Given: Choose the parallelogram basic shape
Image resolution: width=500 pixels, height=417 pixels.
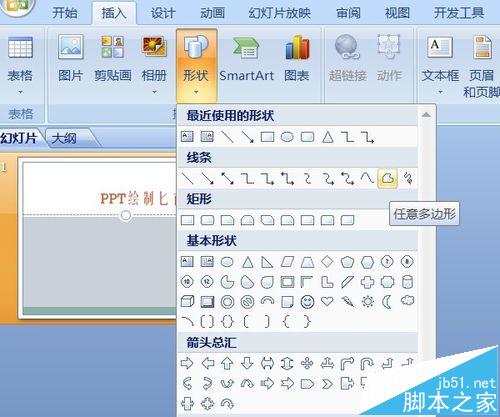Looking at the screenshot, I should [287, 262].
